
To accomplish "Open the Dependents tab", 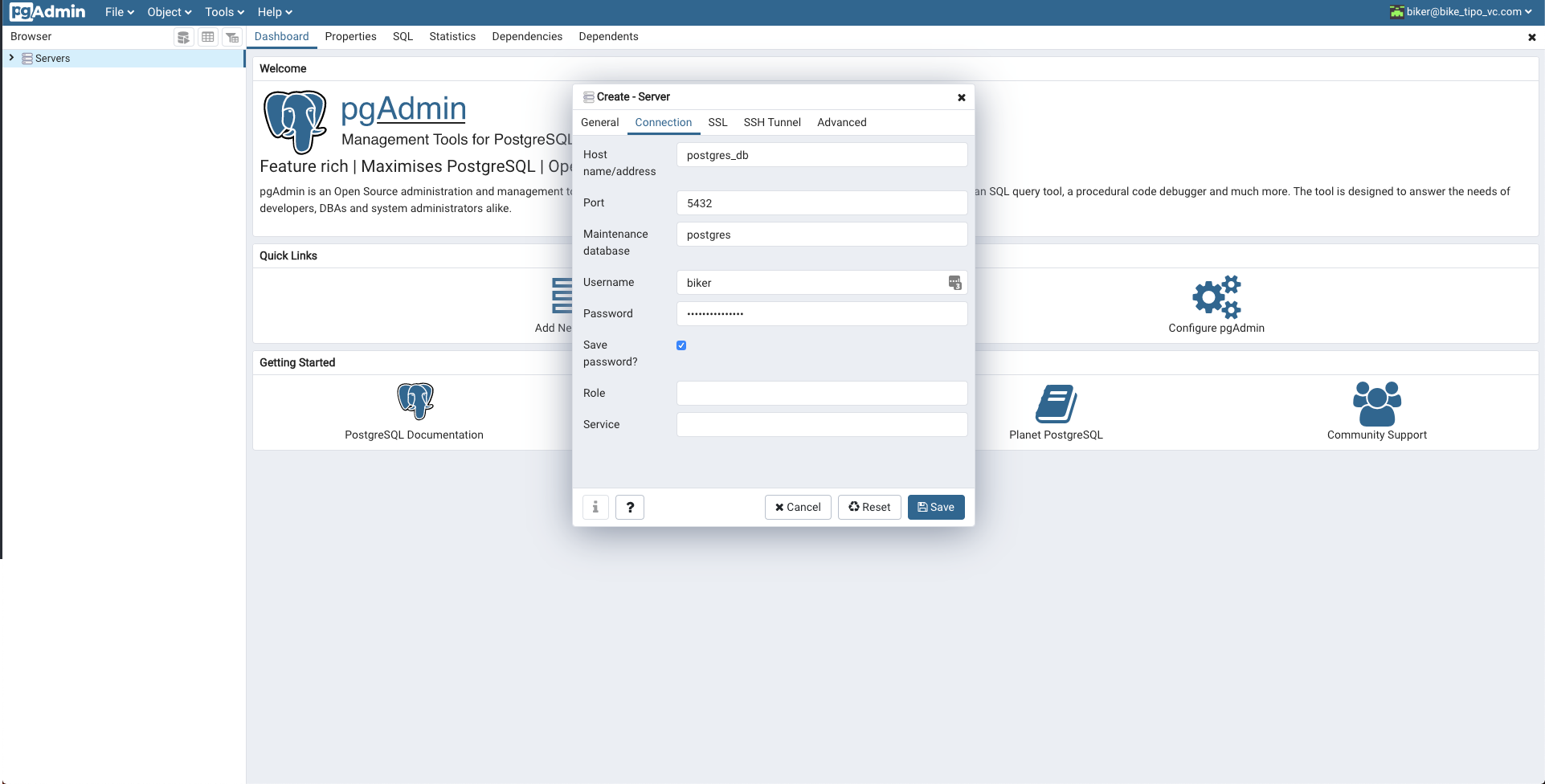I will coord(608,37).
